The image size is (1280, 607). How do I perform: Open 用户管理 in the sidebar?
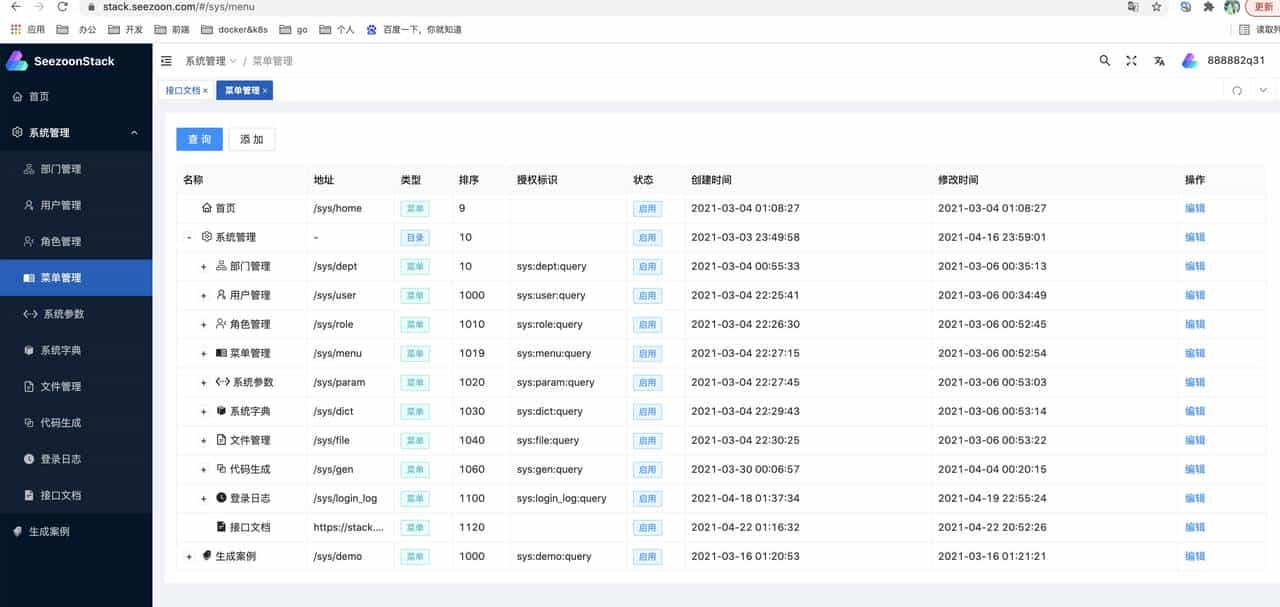pos(60,205)
